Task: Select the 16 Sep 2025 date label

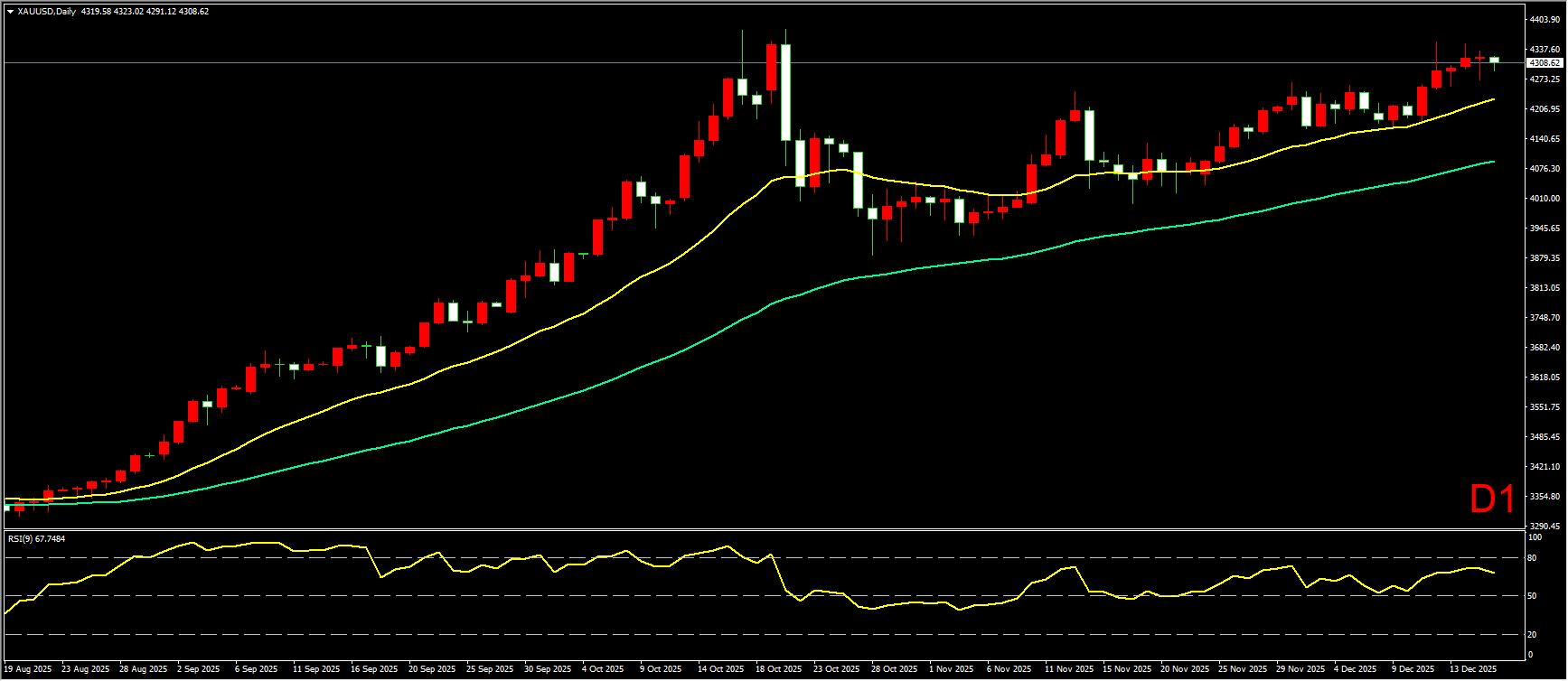Action: [374, 669]
